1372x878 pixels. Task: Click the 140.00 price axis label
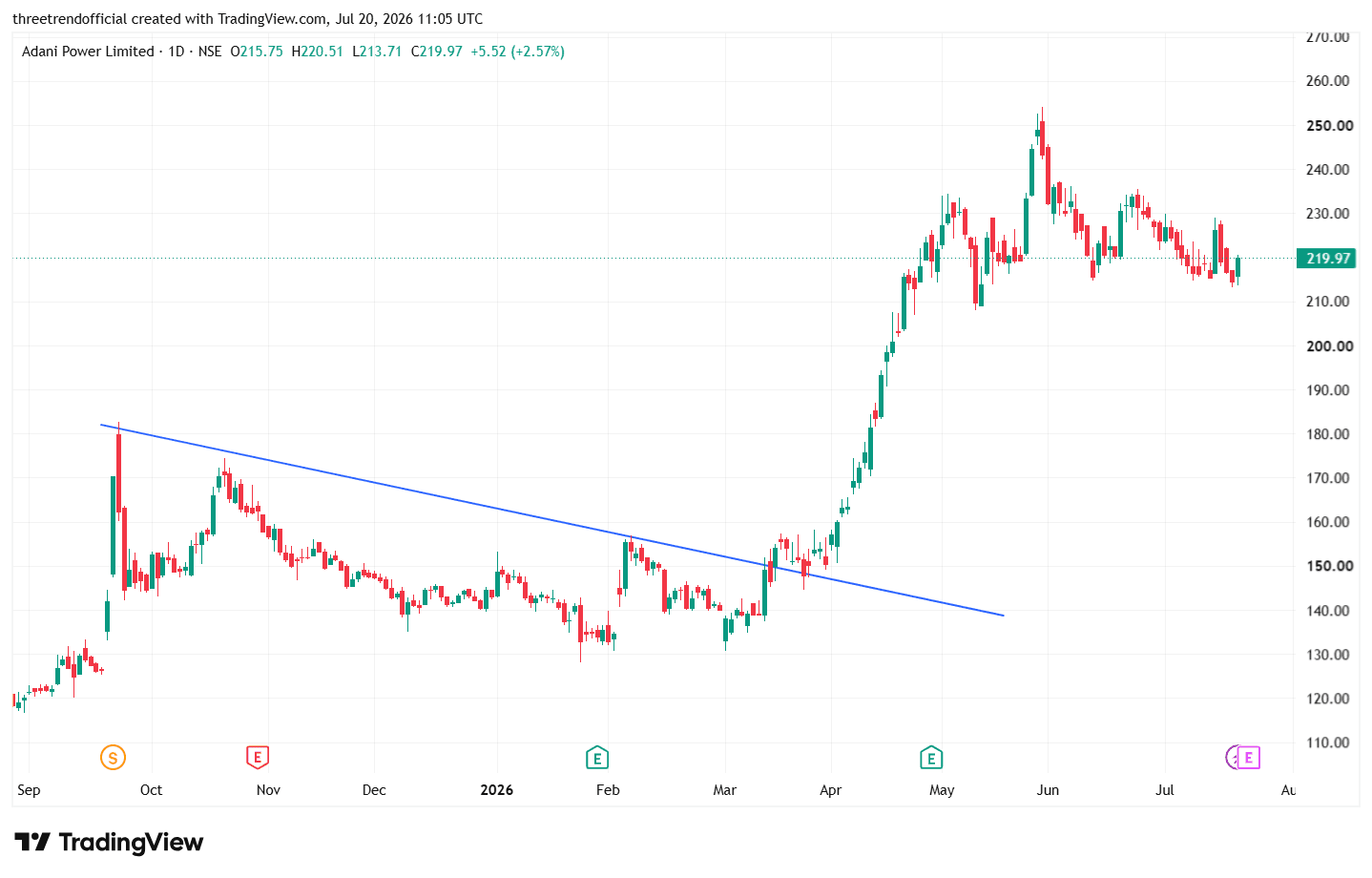[x=1328, y=611]
